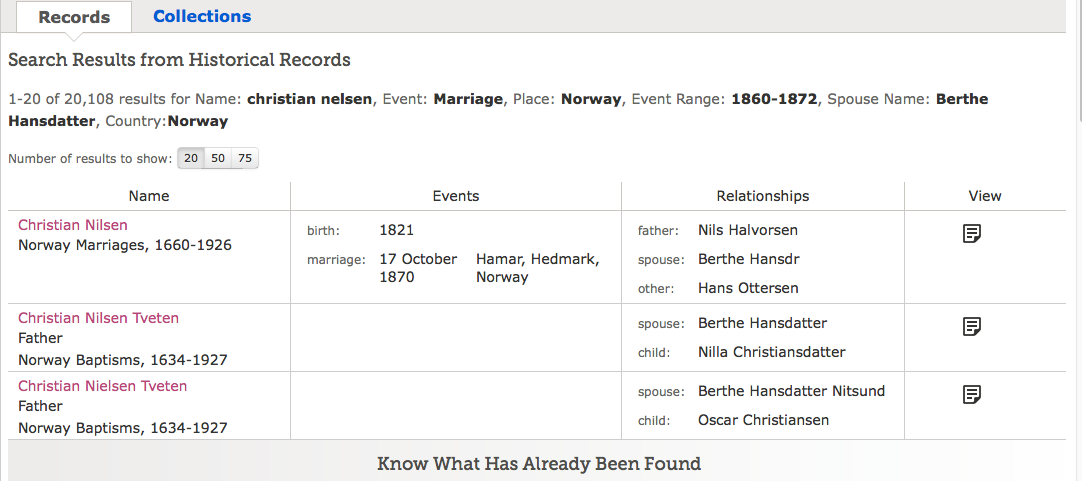Show 20 results per page

(x=191, y=158)
